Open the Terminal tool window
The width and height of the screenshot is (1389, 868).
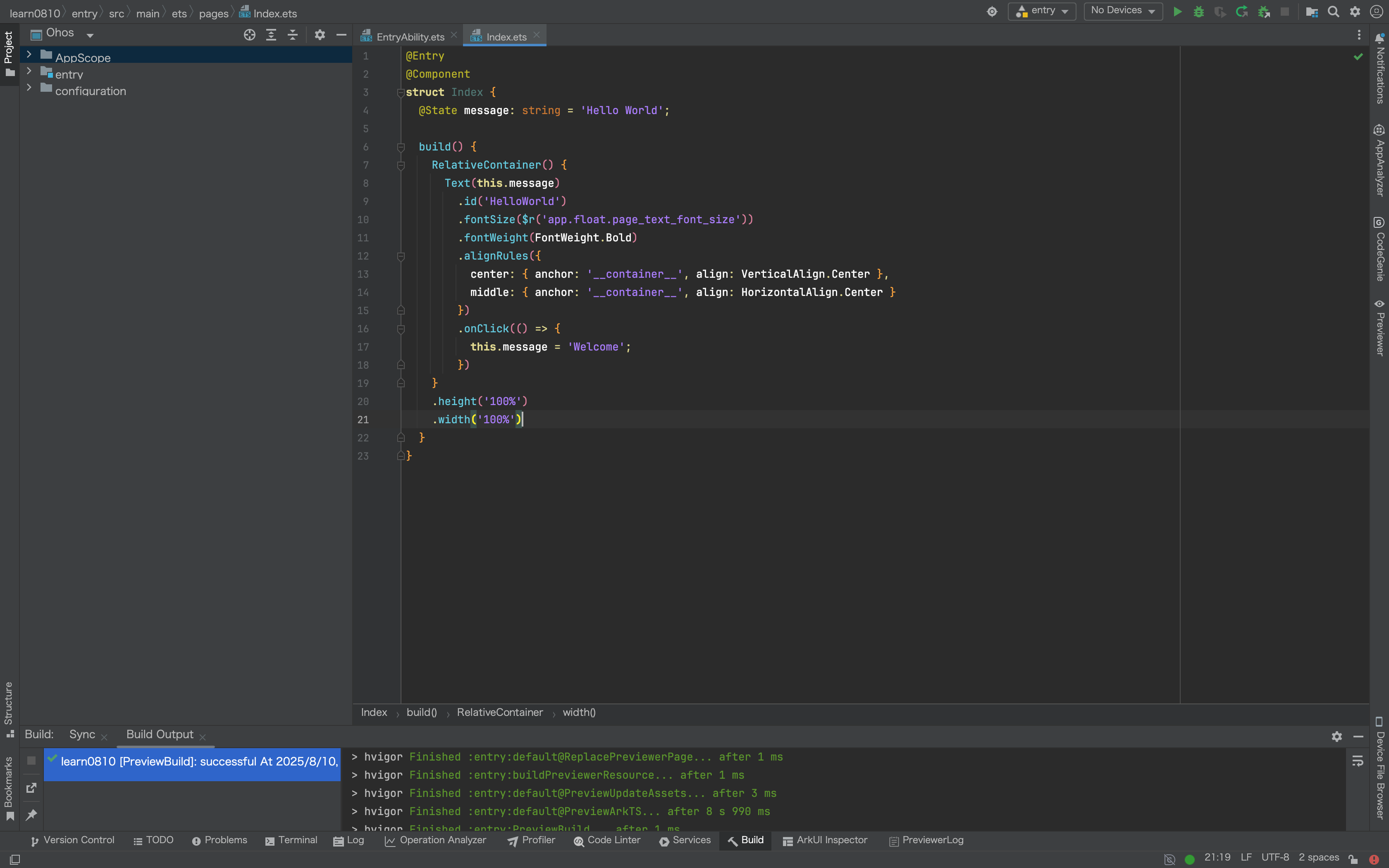click(291, 840)
